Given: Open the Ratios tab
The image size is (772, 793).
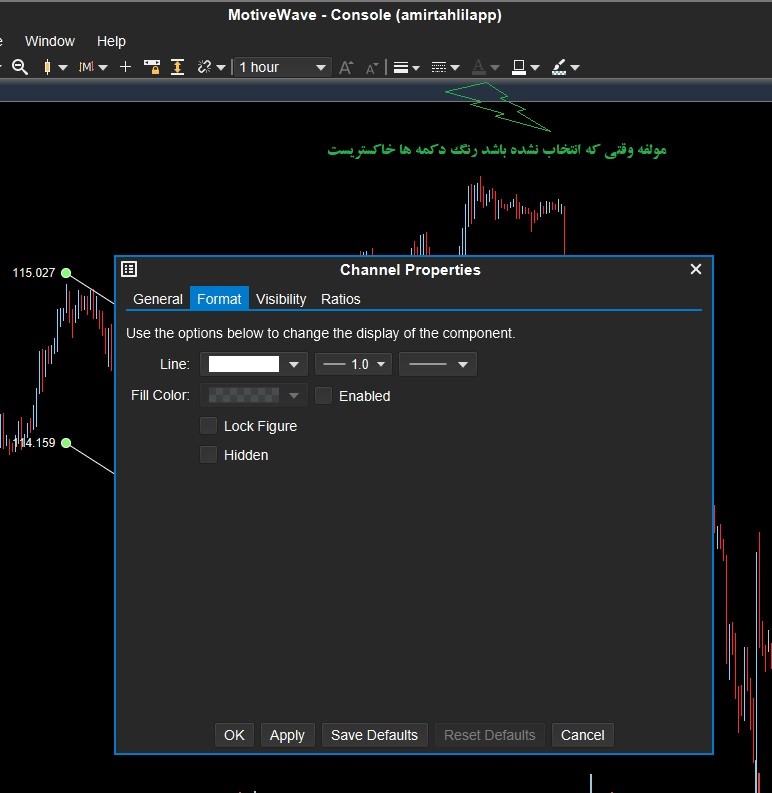Looking at the screenshot, I should (340, 299).
